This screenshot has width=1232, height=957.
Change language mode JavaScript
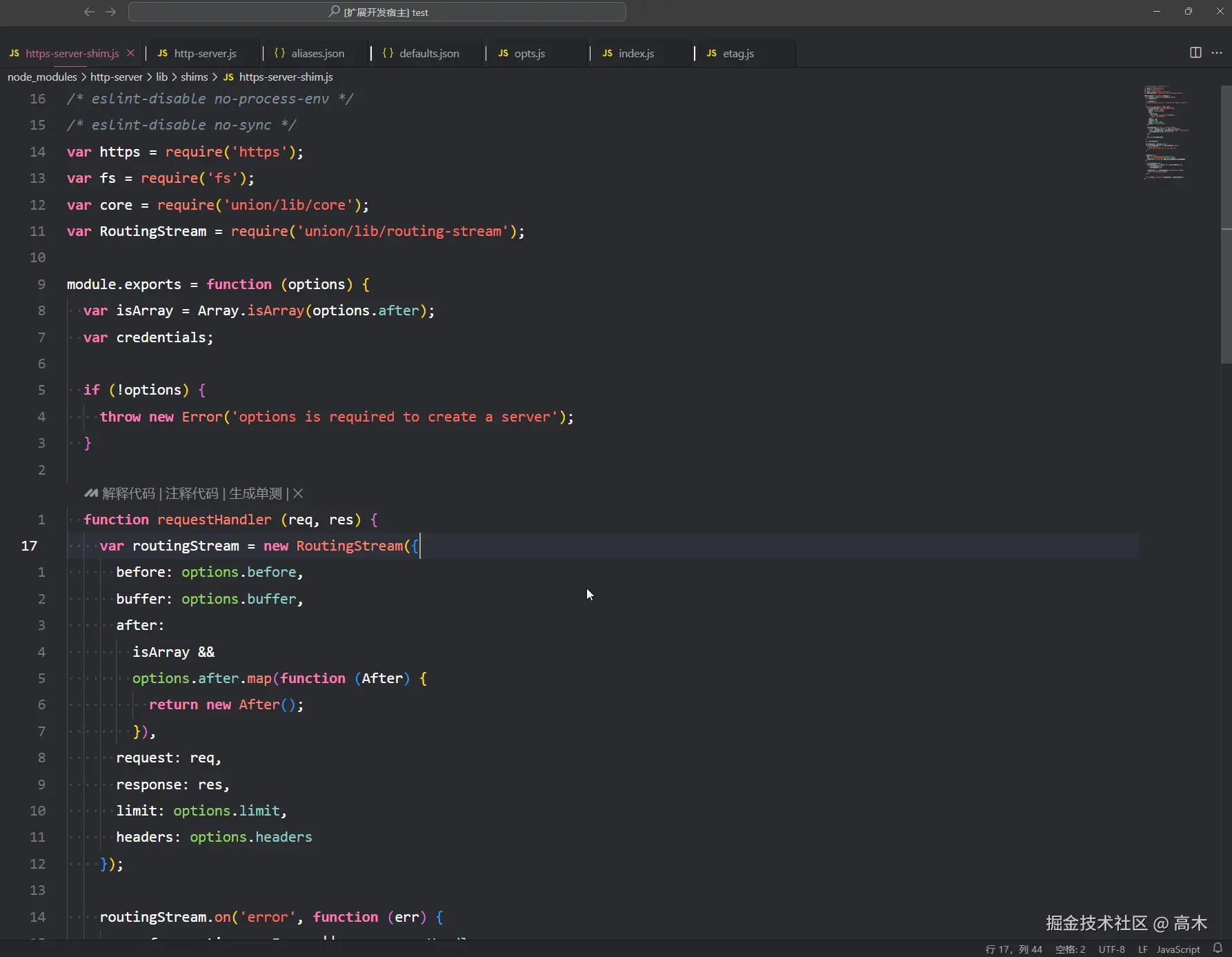tap(1178, 949)
